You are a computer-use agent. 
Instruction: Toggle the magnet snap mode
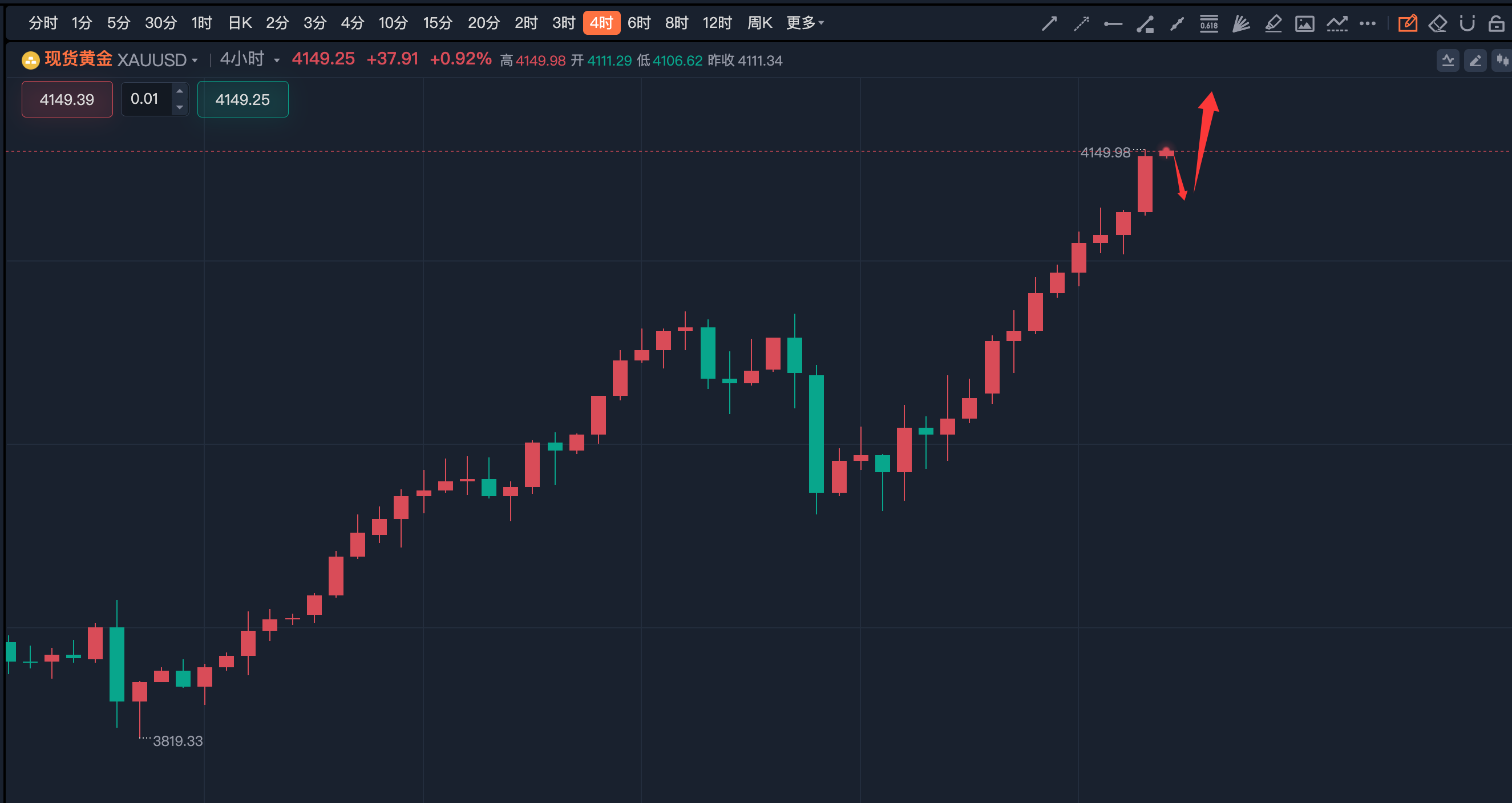click(1467, 23)
